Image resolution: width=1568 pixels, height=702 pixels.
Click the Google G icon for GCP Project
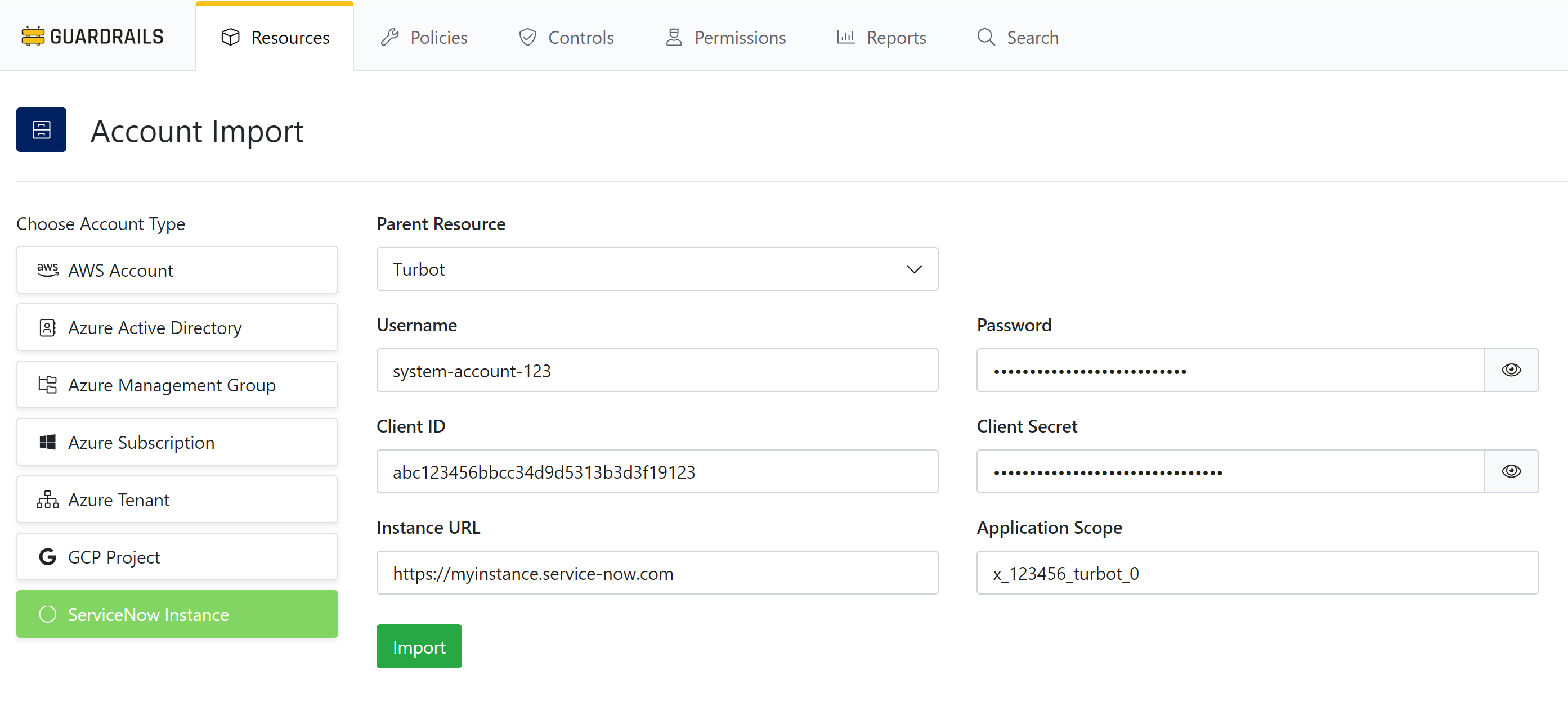coord(47,557)
